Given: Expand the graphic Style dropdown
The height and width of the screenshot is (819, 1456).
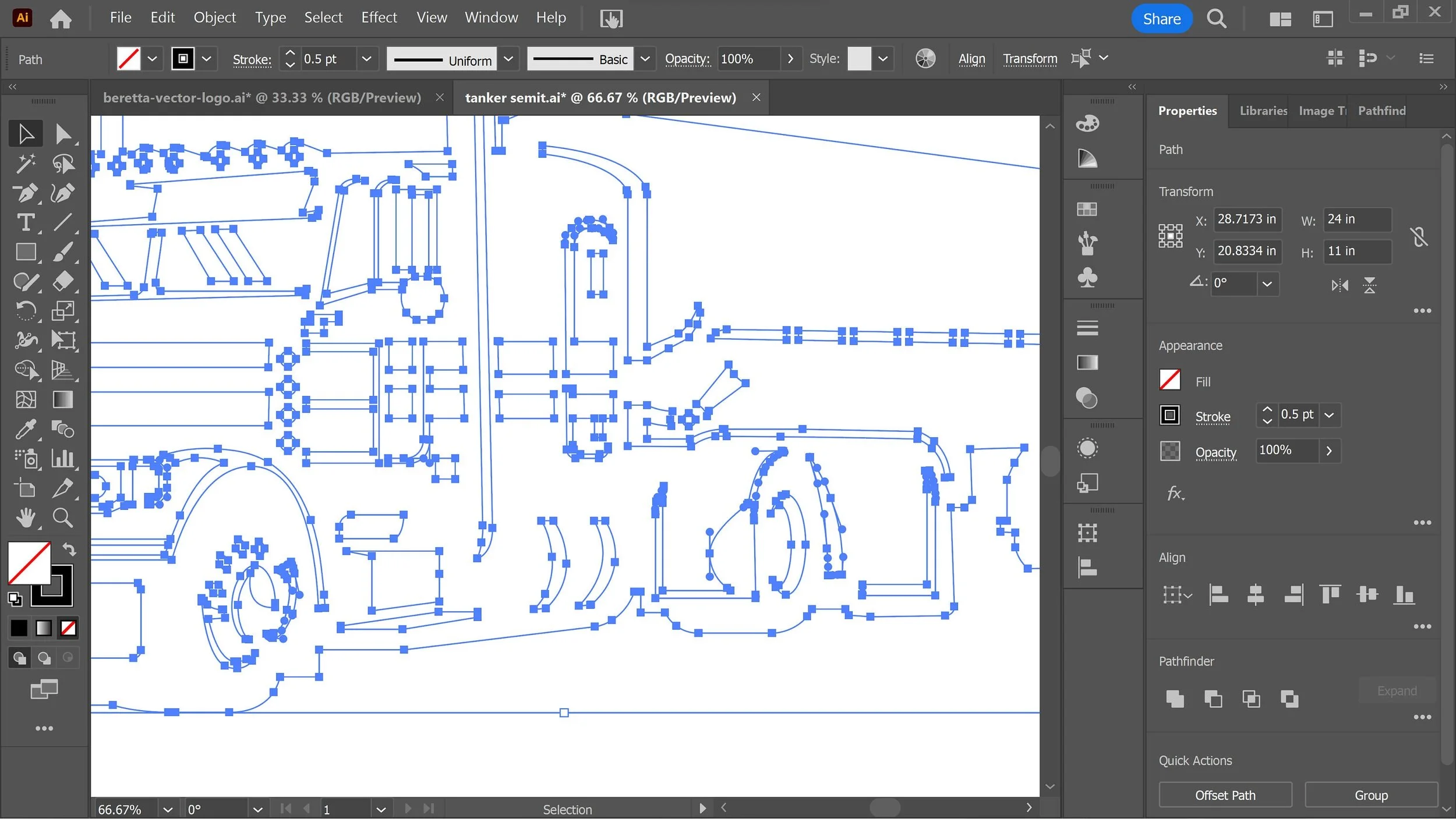Looking at the screenshot, I should (x=882, y=59).
